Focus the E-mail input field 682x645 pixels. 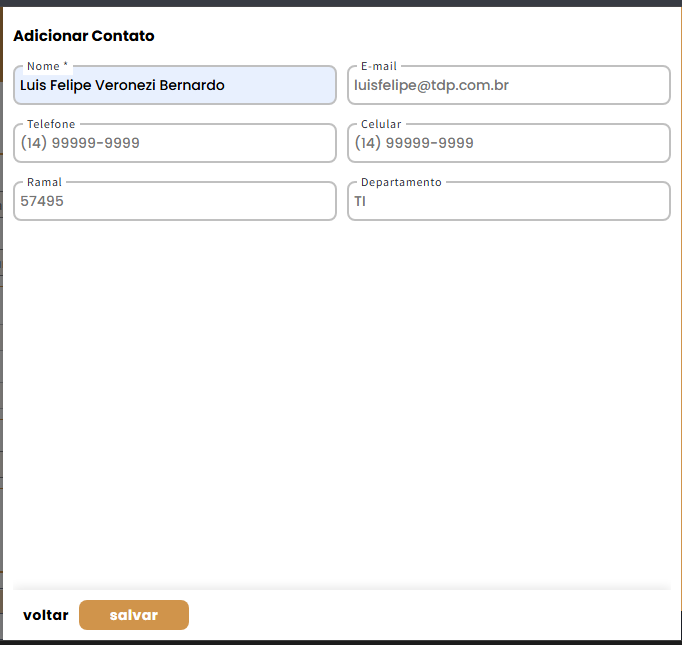coord(509,85)
